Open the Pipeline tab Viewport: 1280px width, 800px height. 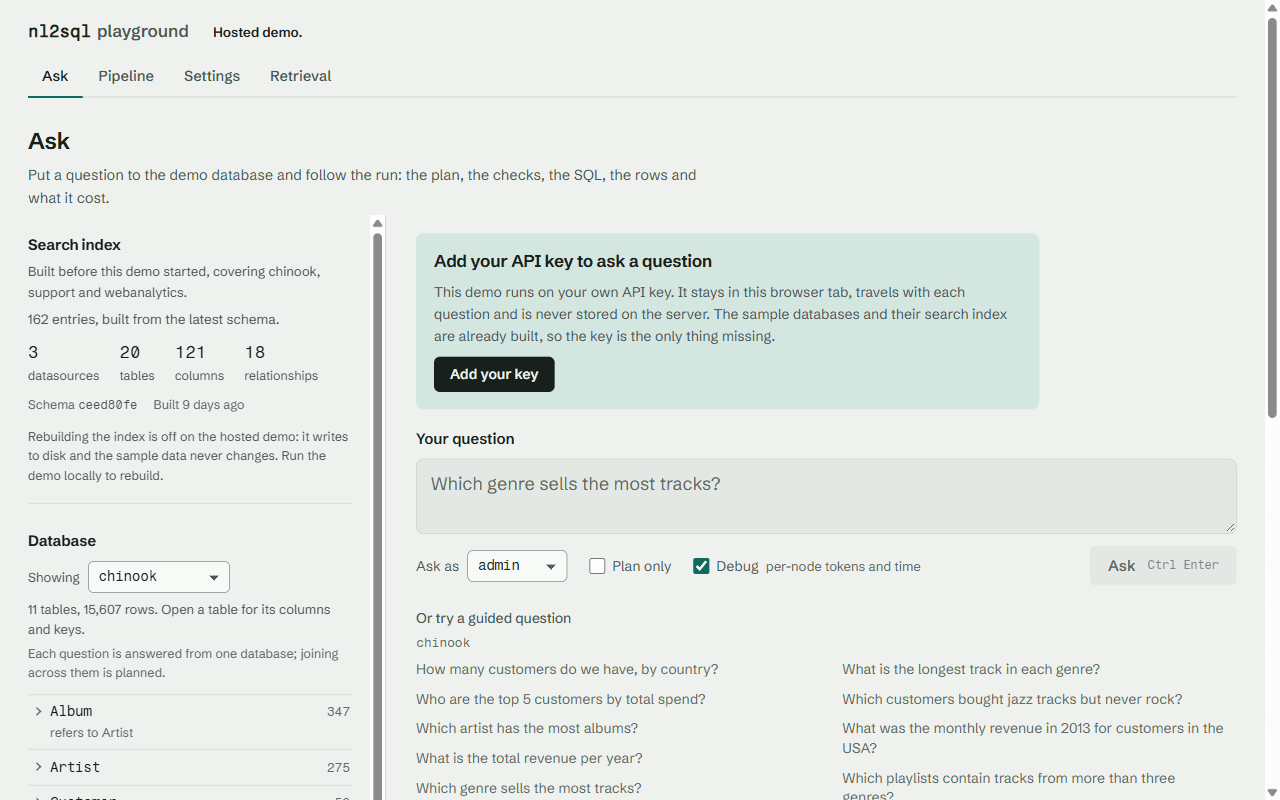click(x=126, y=76)
